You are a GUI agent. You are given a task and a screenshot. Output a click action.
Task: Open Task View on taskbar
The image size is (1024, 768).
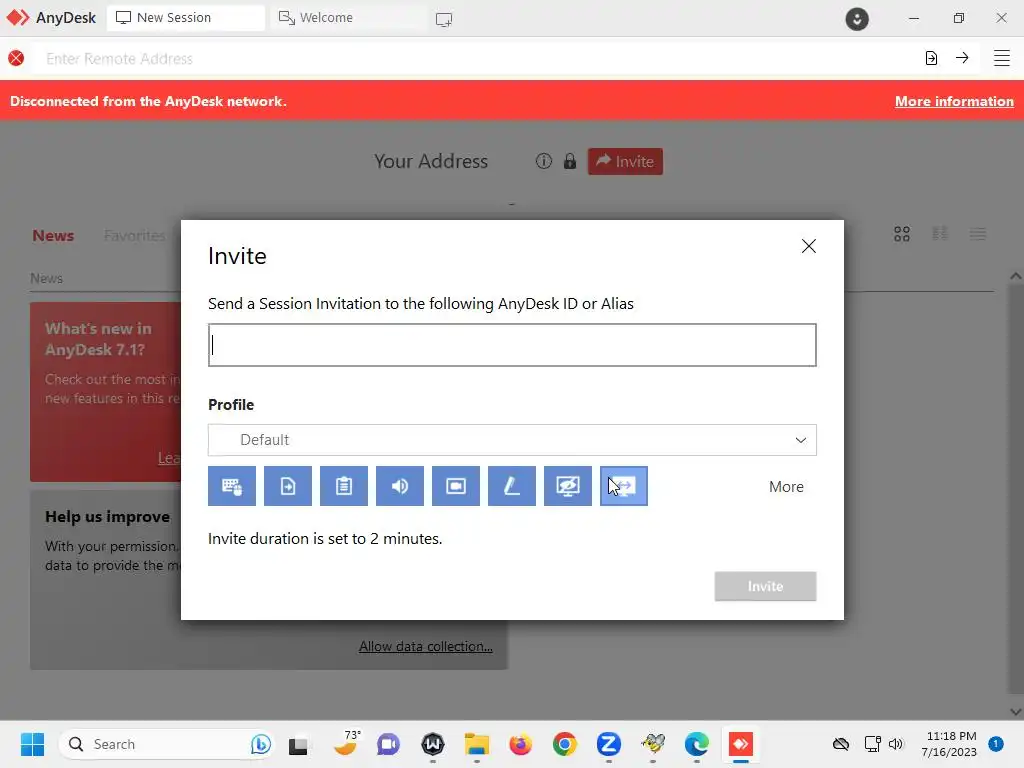[x=298, y=744]
